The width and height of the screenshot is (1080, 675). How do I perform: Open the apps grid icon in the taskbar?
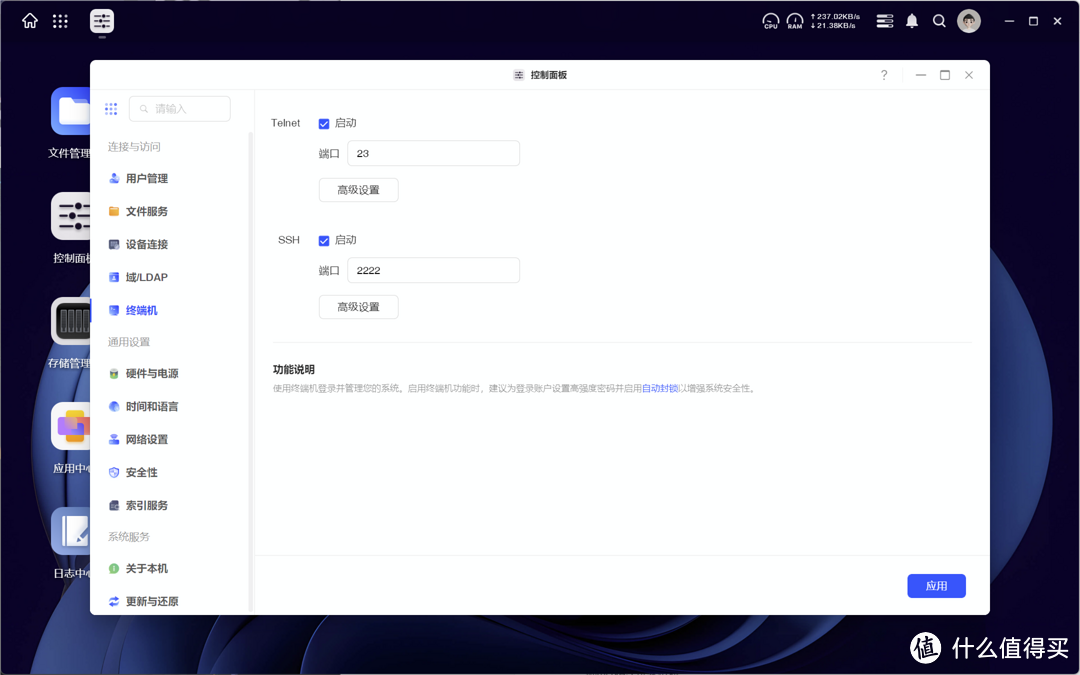point(60,20)
